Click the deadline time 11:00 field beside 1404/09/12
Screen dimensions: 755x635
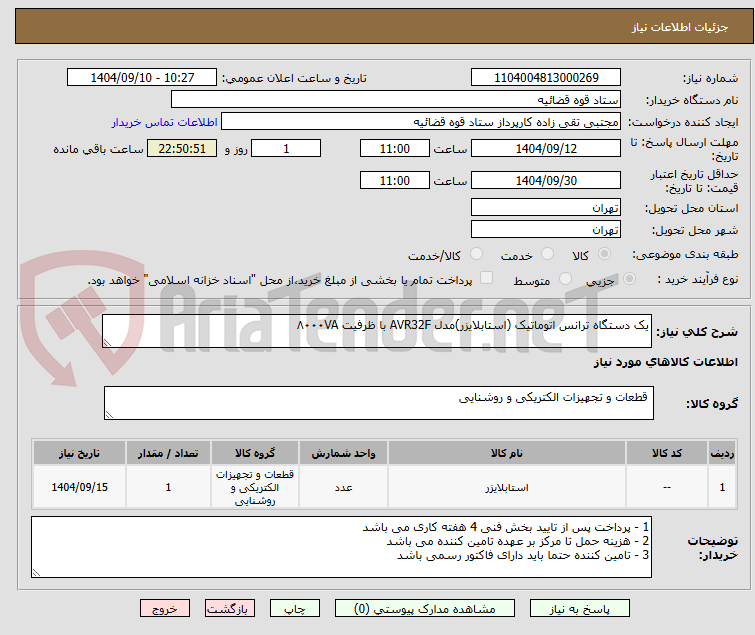click(395, 148)
